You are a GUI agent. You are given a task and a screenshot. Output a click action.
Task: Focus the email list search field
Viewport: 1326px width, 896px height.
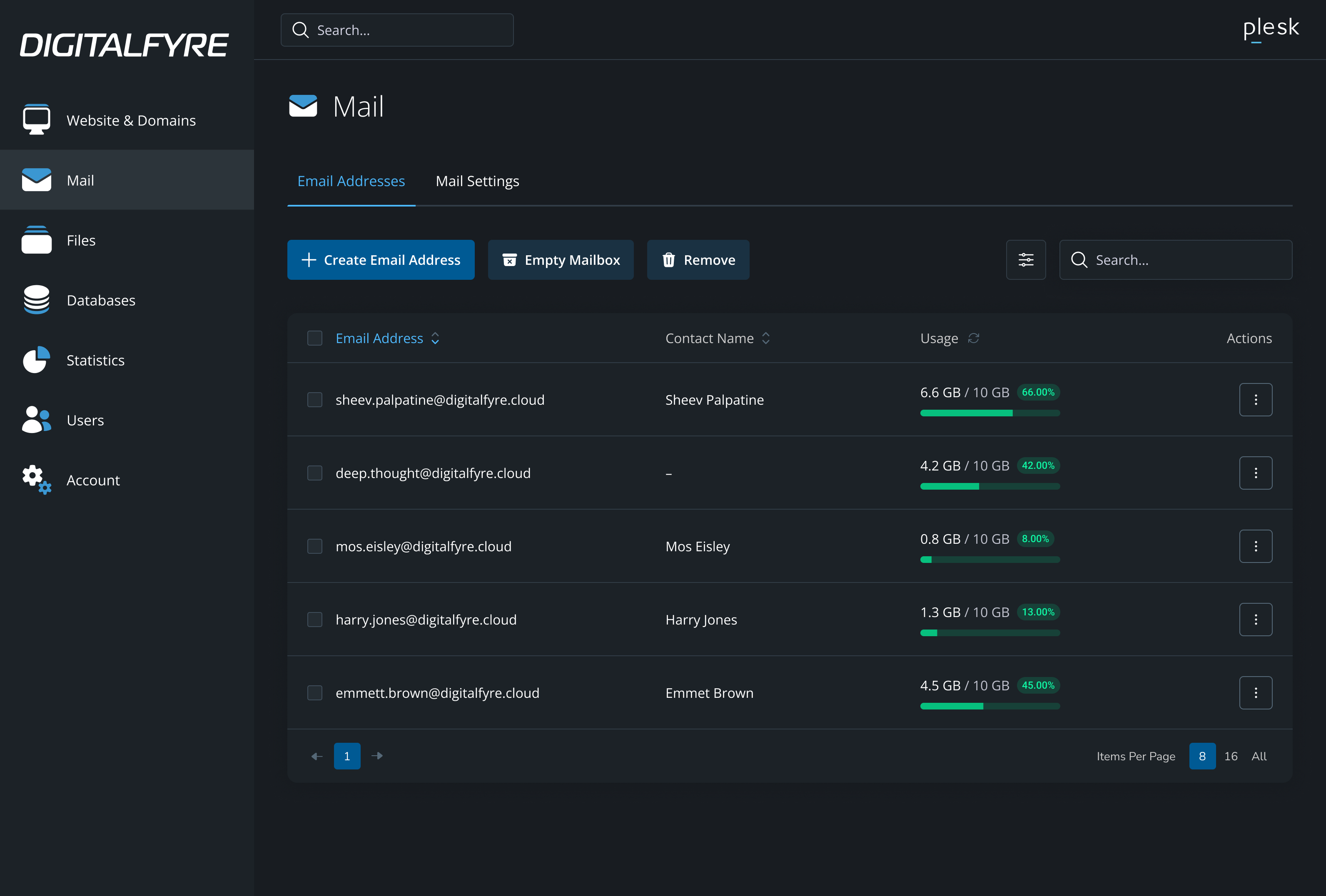[x=1175, y=260]
